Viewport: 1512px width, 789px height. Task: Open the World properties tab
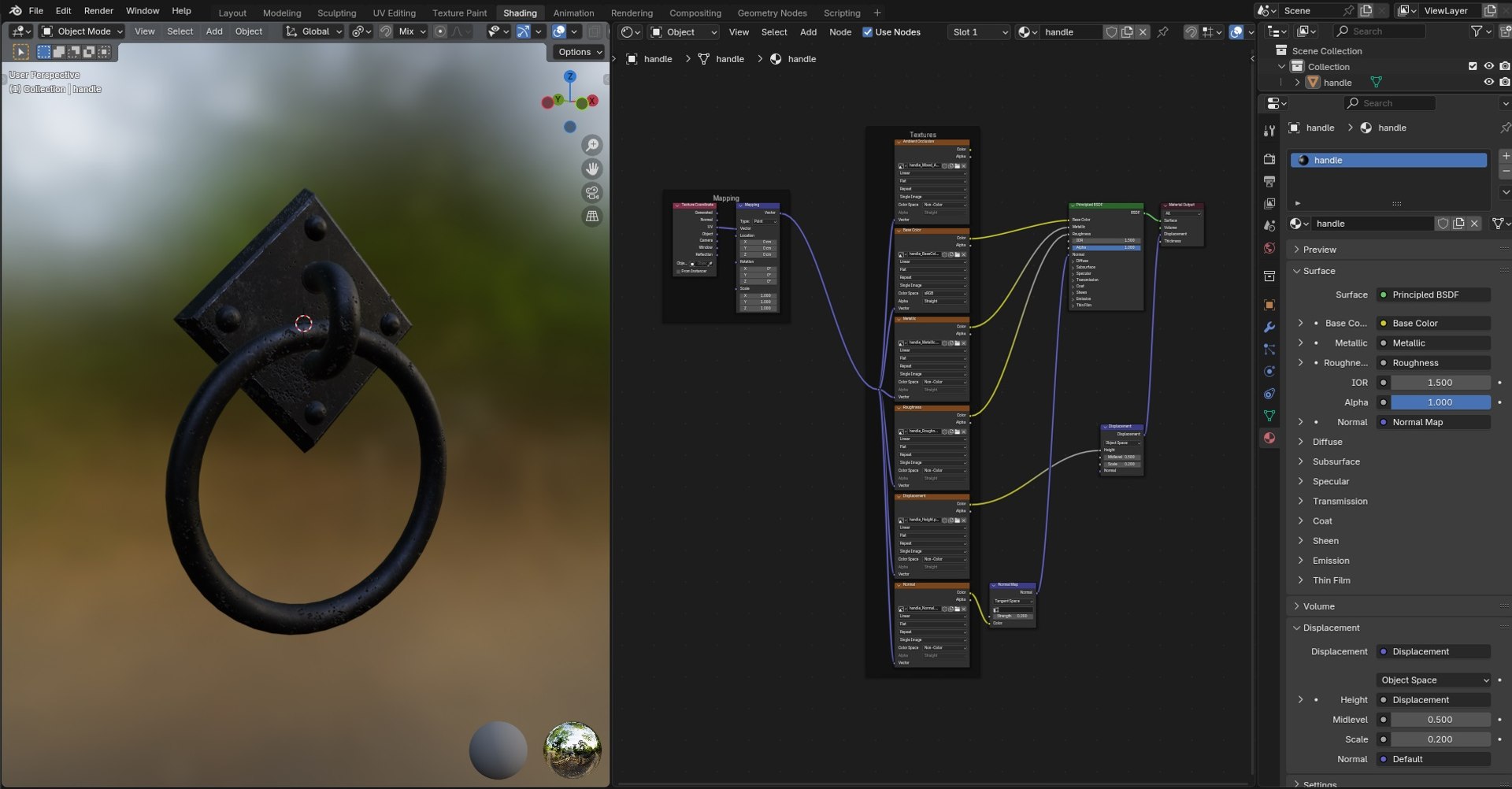[1269, 248]
